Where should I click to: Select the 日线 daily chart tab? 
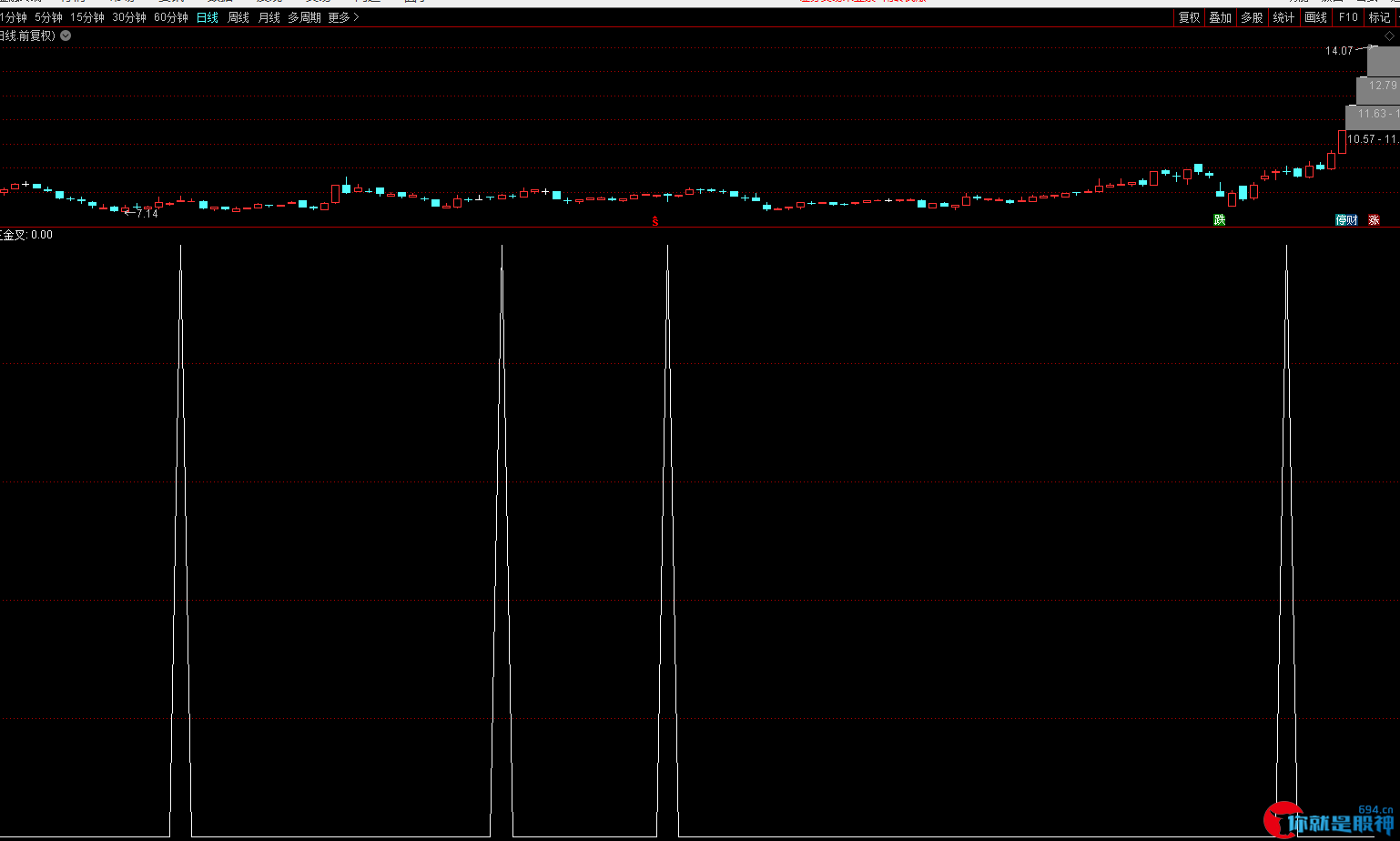point(208,17)
